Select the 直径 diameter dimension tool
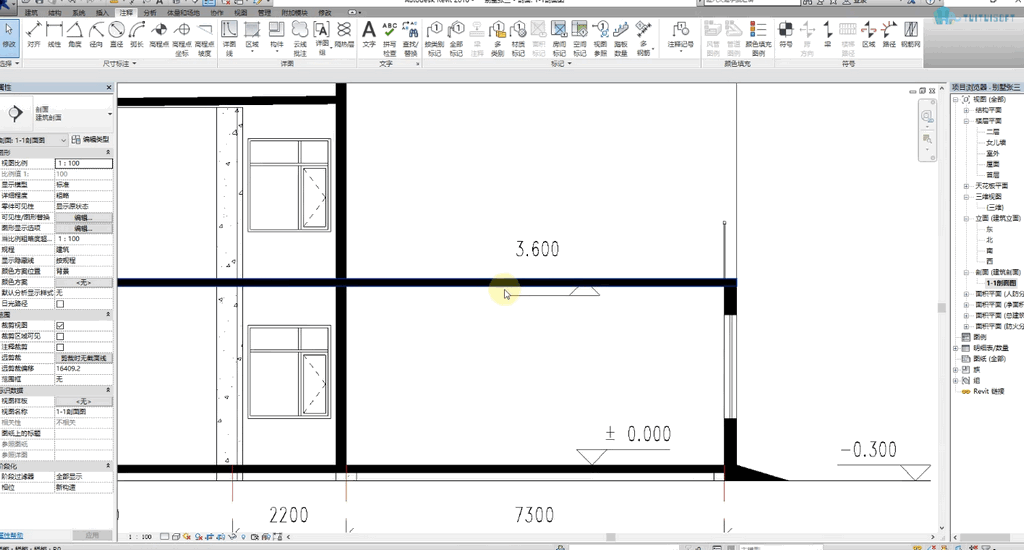Viewport: 1024px width, 550px height. 116,35
